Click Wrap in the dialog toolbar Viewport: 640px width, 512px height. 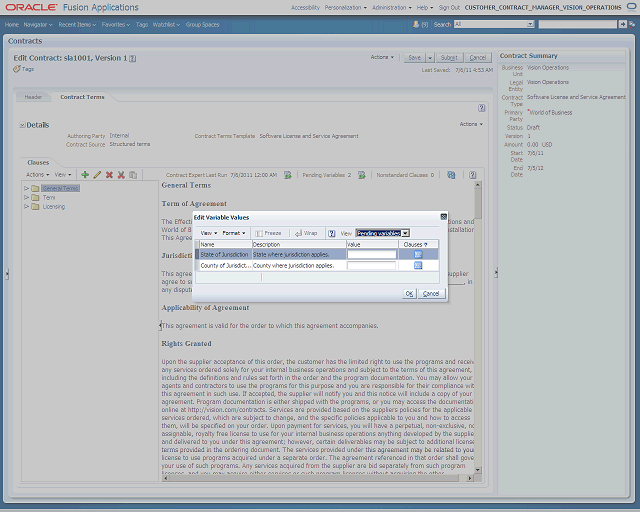[x=306, y=233]
